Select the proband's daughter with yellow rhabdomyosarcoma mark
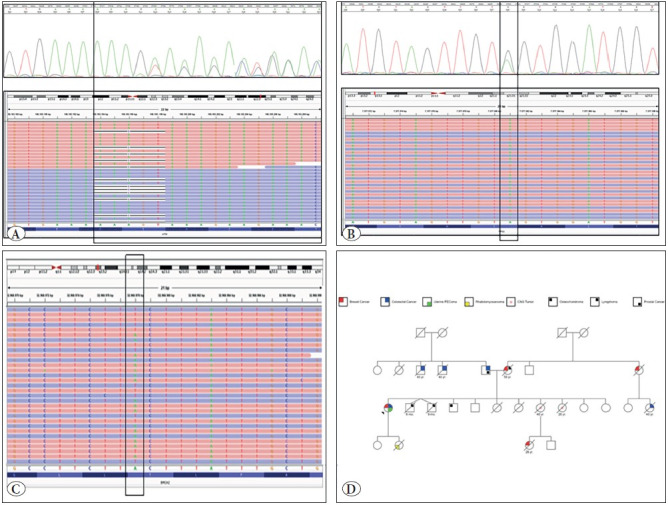This screenshot has width=668, height=505. 399,445
